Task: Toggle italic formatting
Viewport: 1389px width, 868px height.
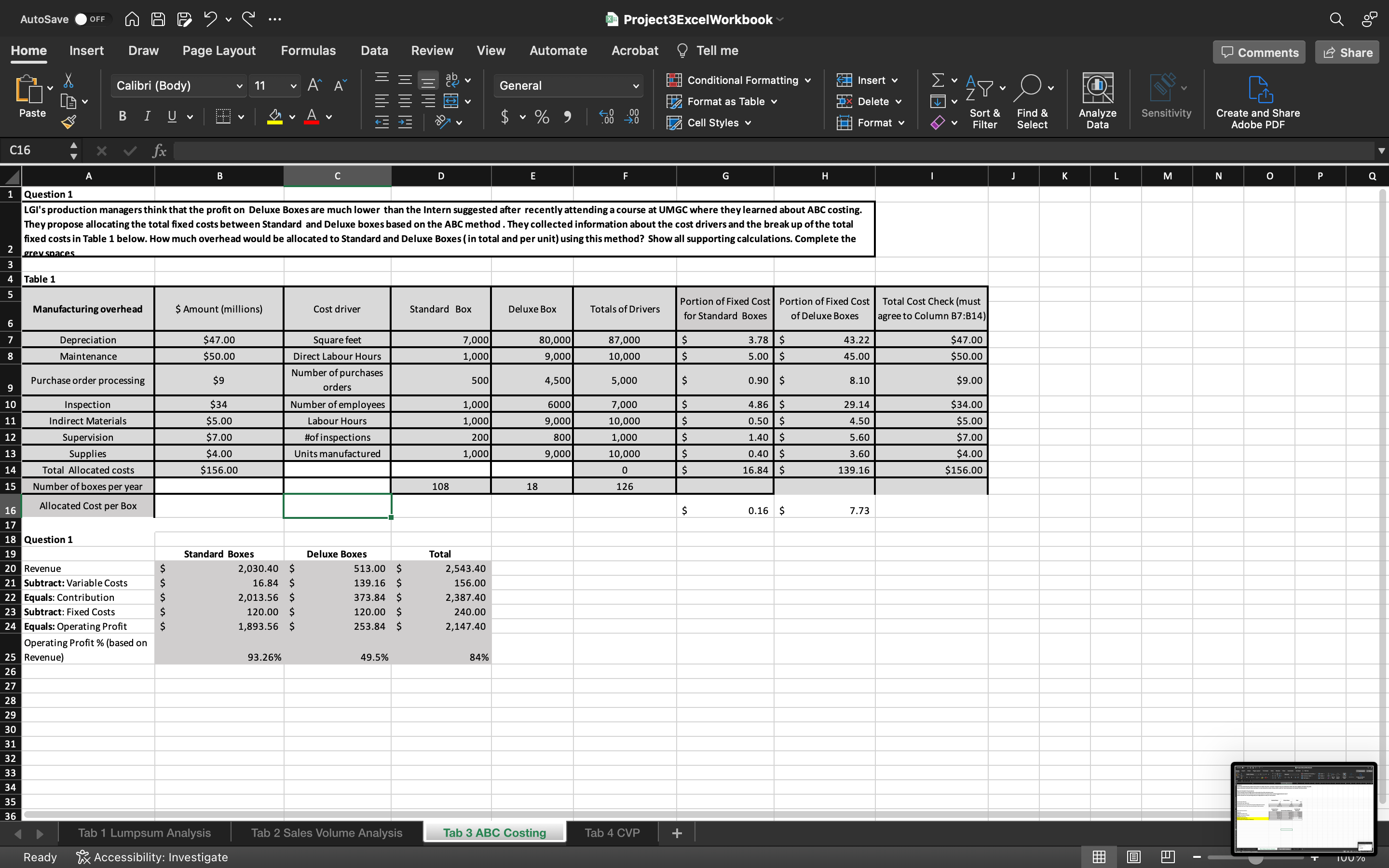Action: 147,116
